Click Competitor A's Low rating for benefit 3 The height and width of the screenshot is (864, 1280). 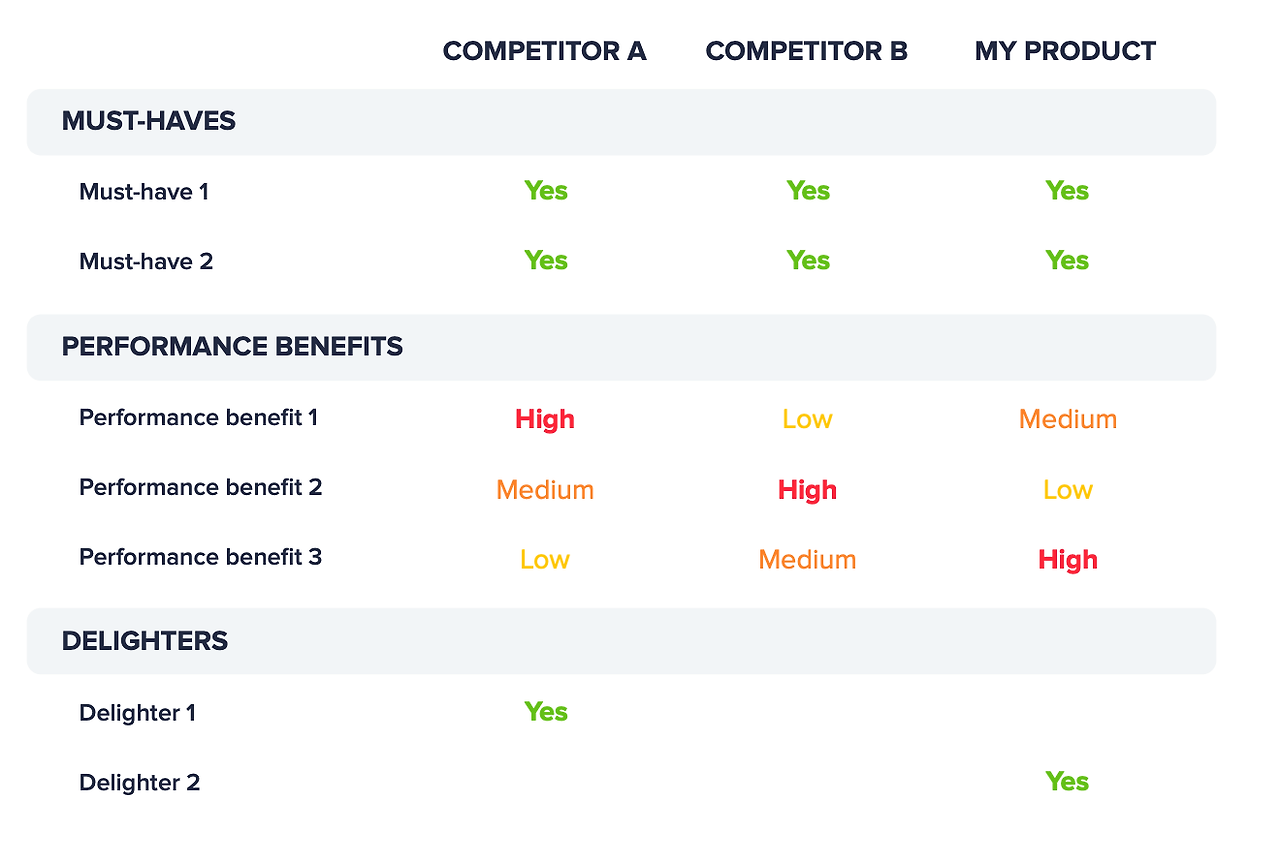545,560
